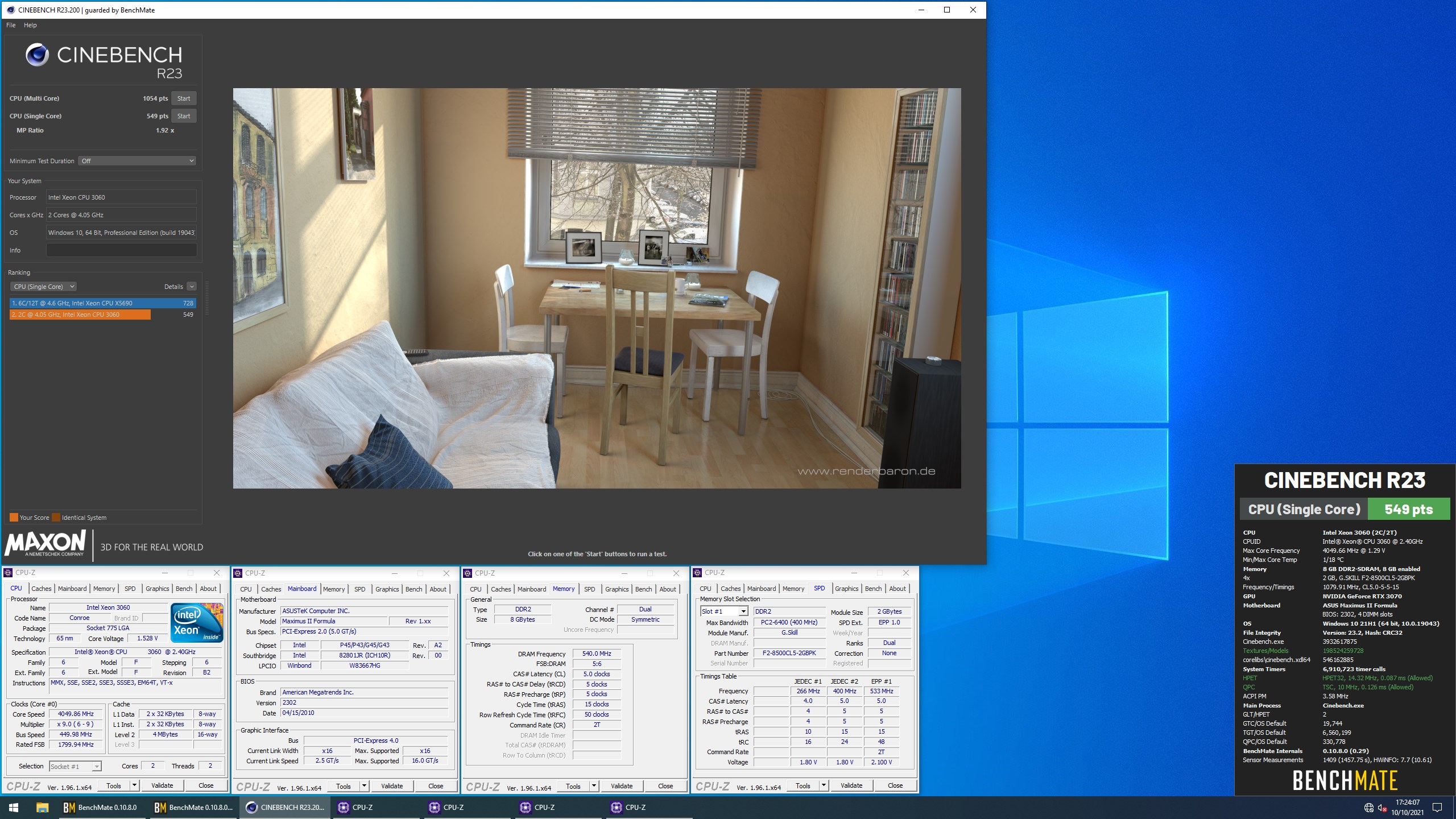Click DRAM Frequency value 540.0 MHz
This screenshot has width=1456, height=819.
click(597, 654)
